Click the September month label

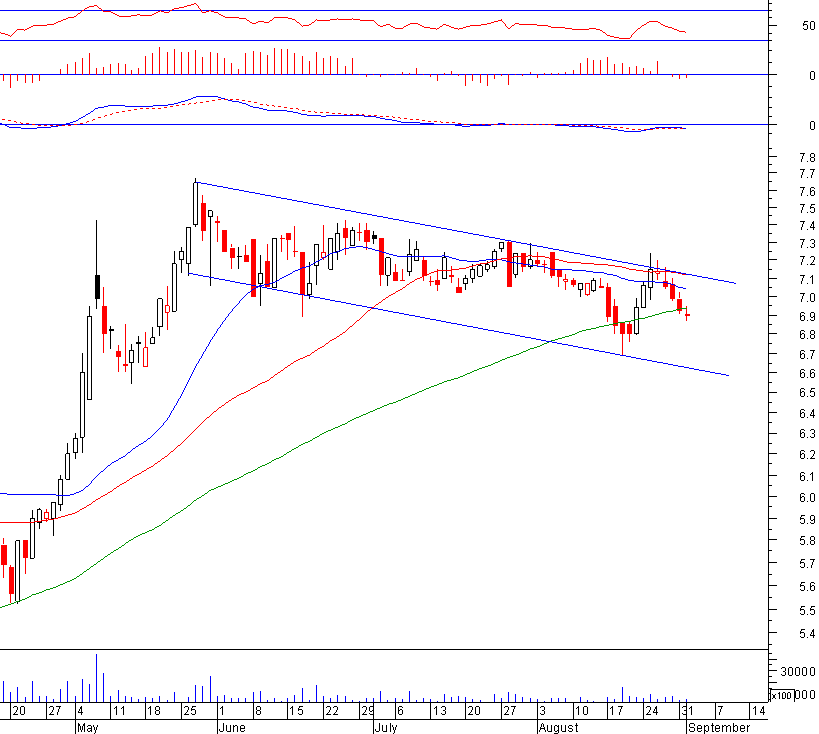point(719,727)
